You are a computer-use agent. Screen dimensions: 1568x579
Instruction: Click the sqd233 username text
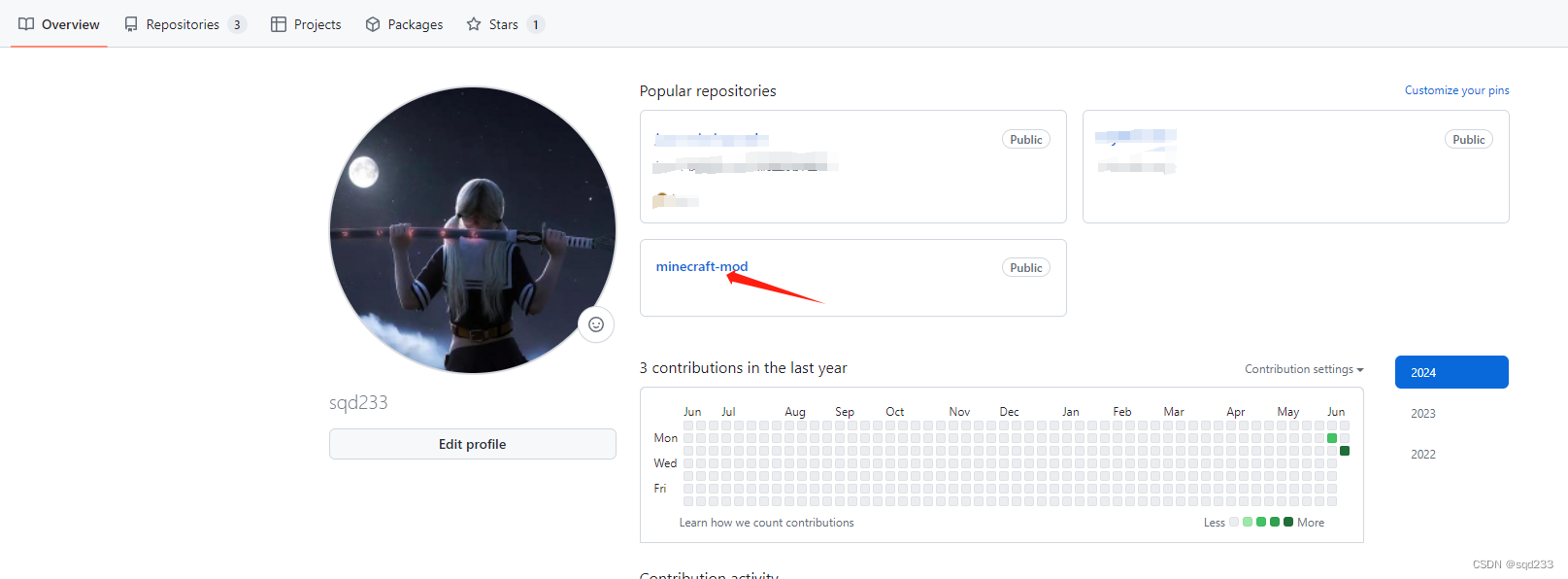point(358,402)
